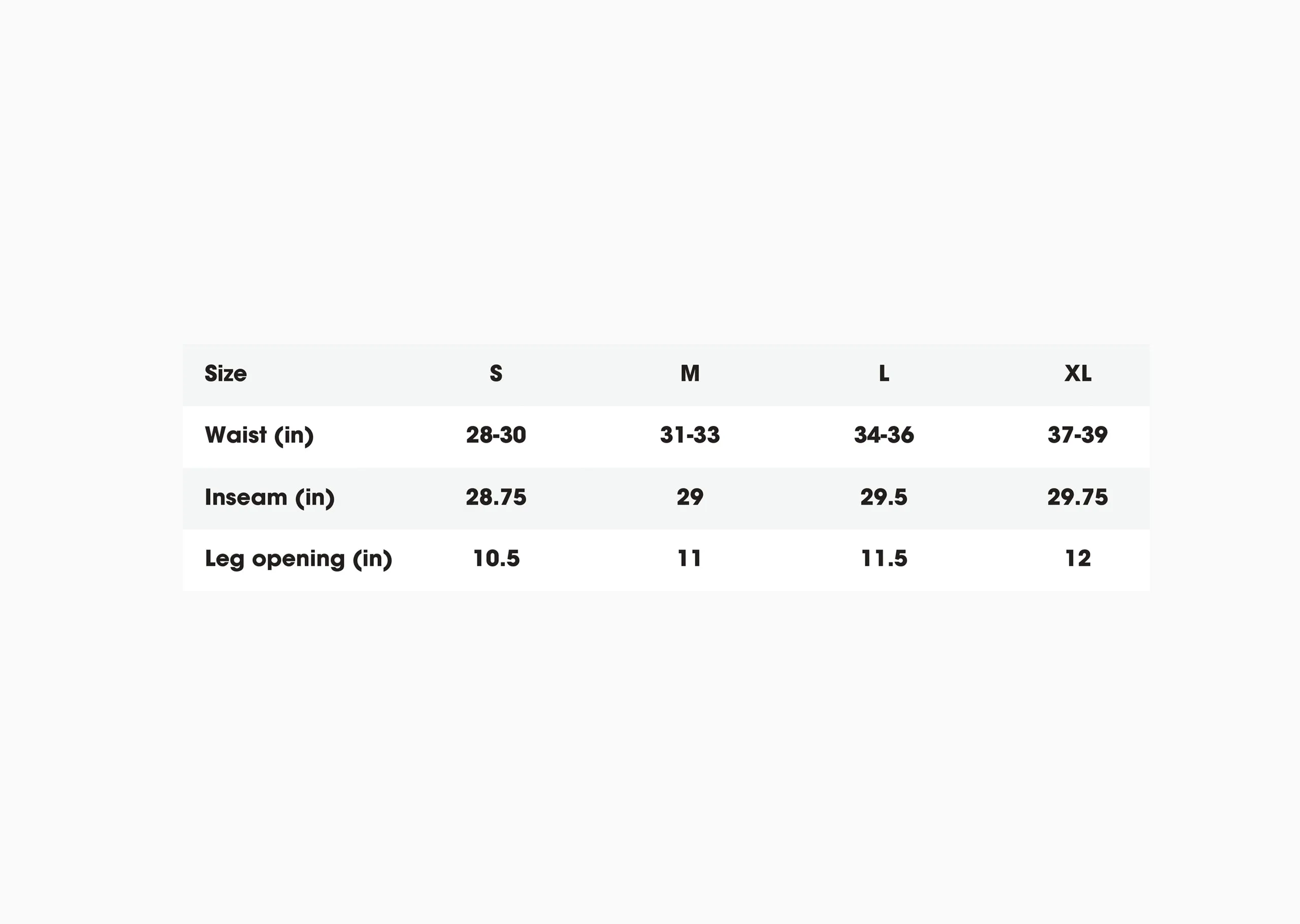Click the 31-33 waist value
1300x924 pixels.
(690, 435)
